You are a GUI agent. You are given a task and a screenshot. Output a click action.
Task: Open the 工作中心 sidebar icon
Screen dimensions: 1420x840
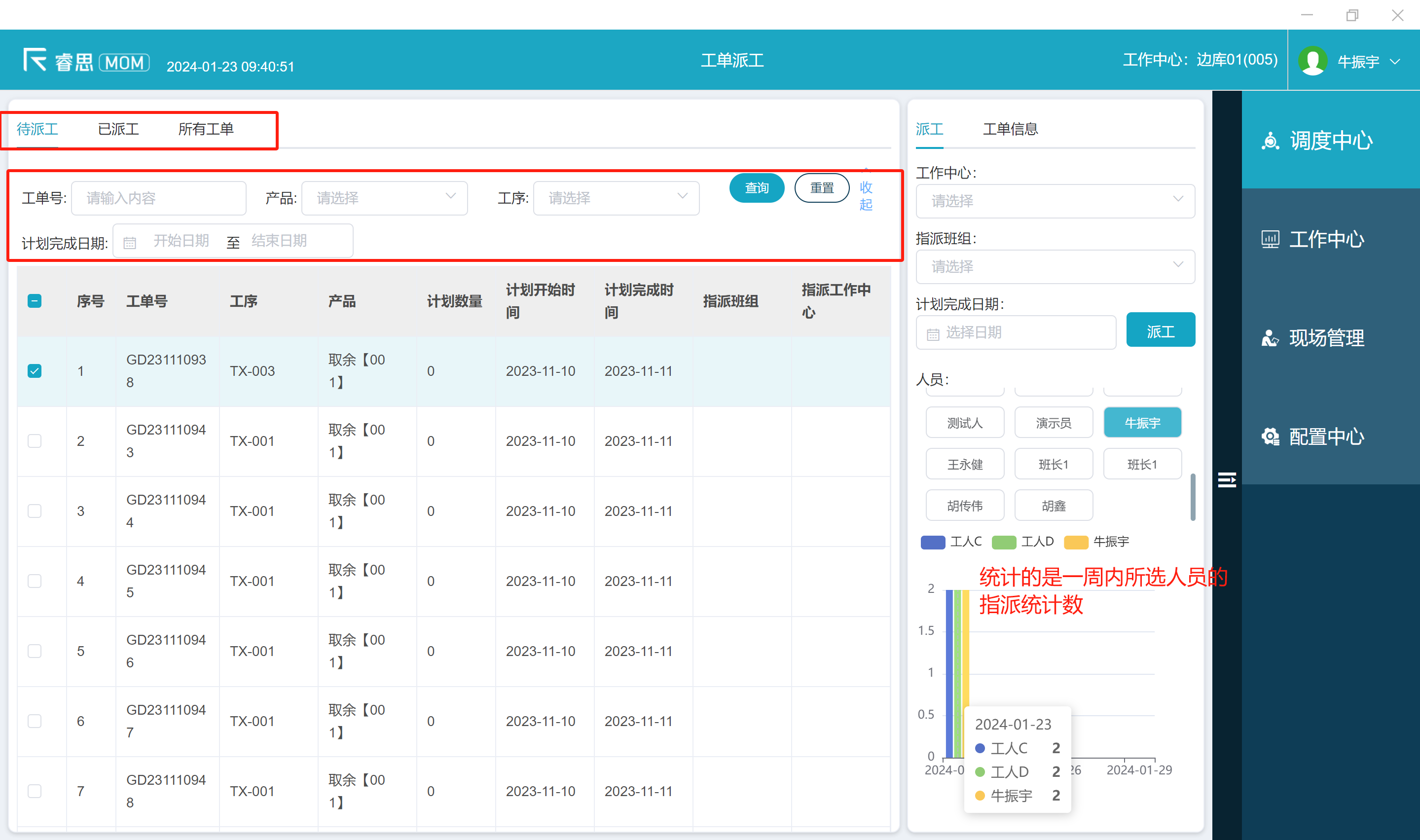click(x=1270, y=239)
